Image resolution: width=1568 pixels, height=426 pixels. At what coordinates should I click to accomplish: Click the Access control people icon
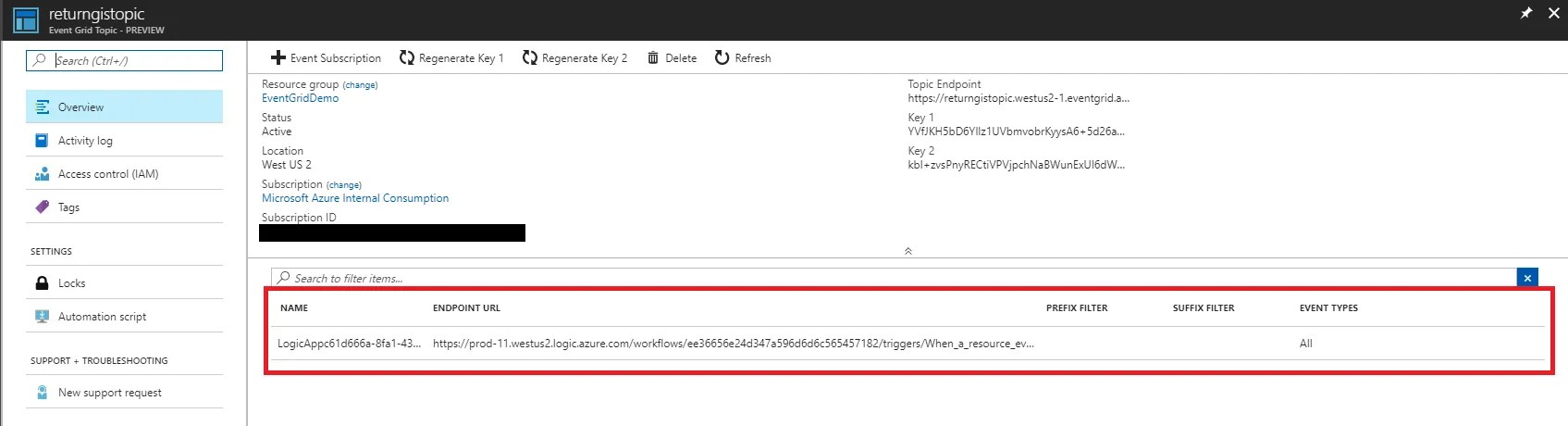[x=42, y=174]
